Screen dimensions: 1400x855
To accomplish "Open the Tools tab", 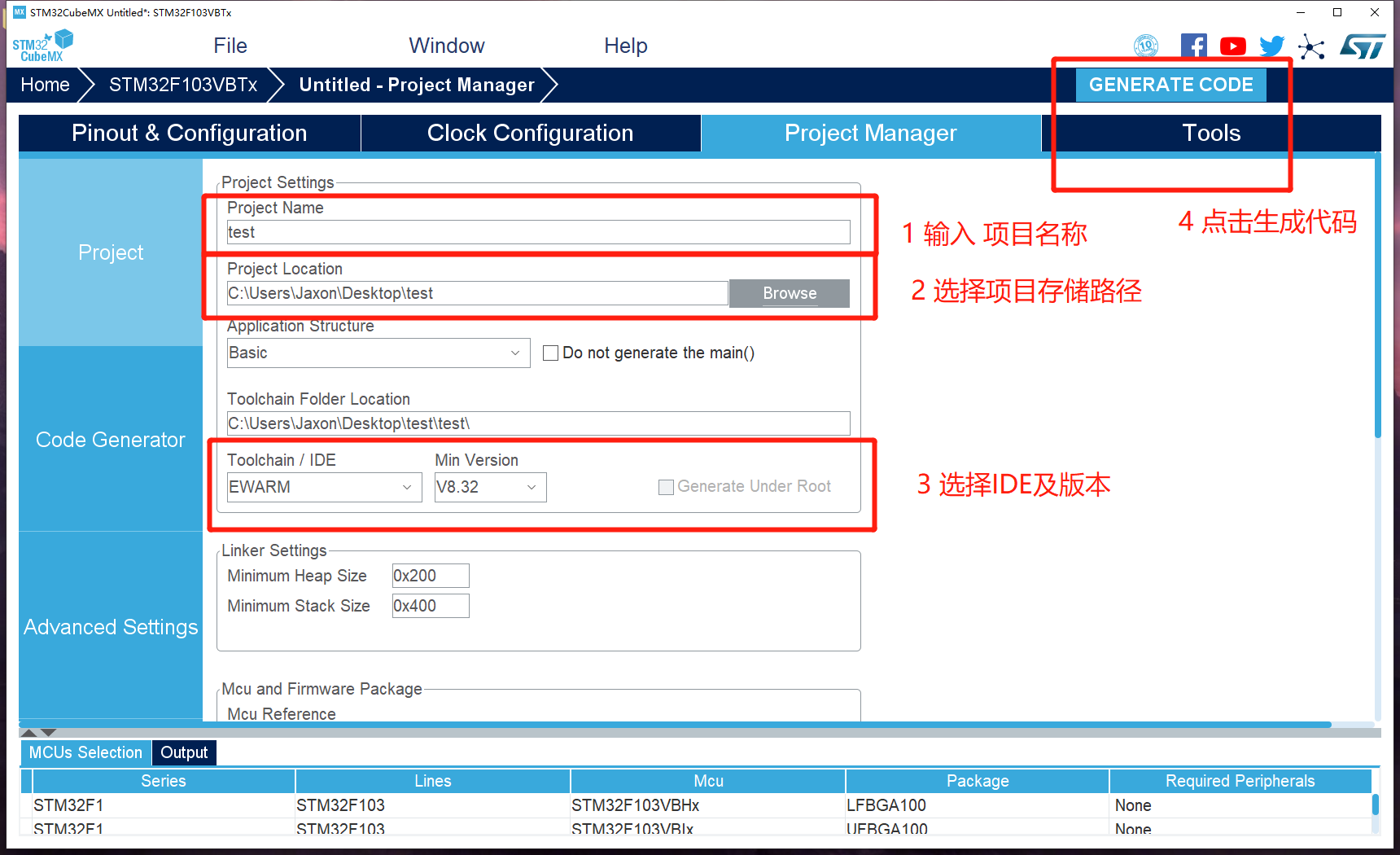I will pyautogui.click(x=1211, y=133).
